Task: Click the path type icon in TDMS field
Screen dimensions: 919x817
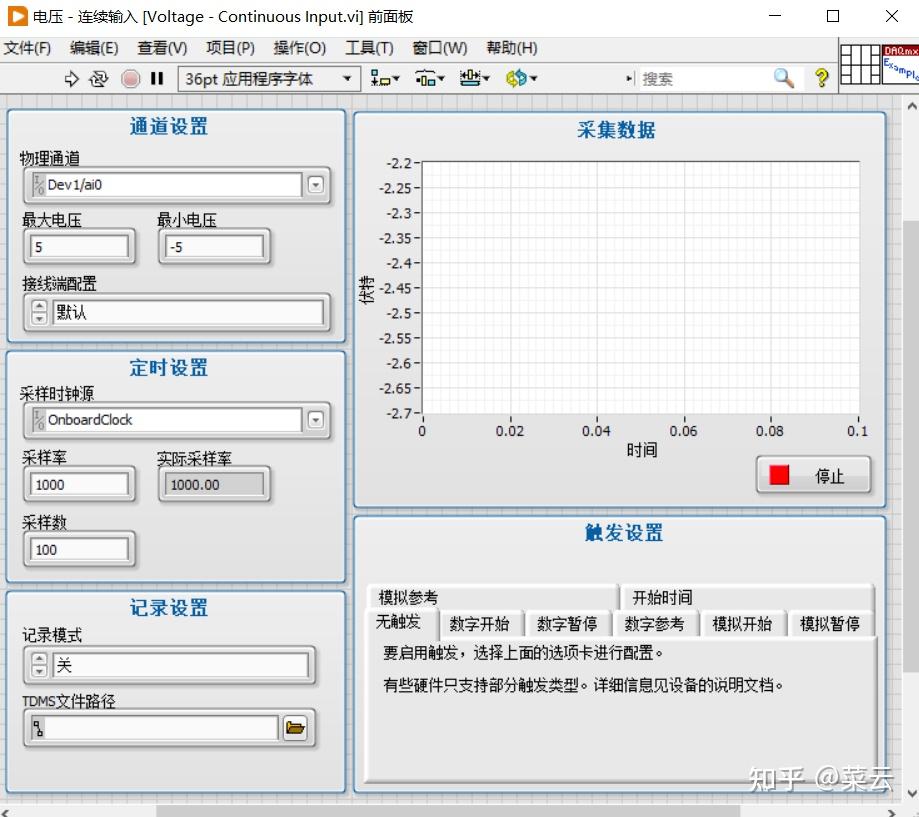Action: 38,728
